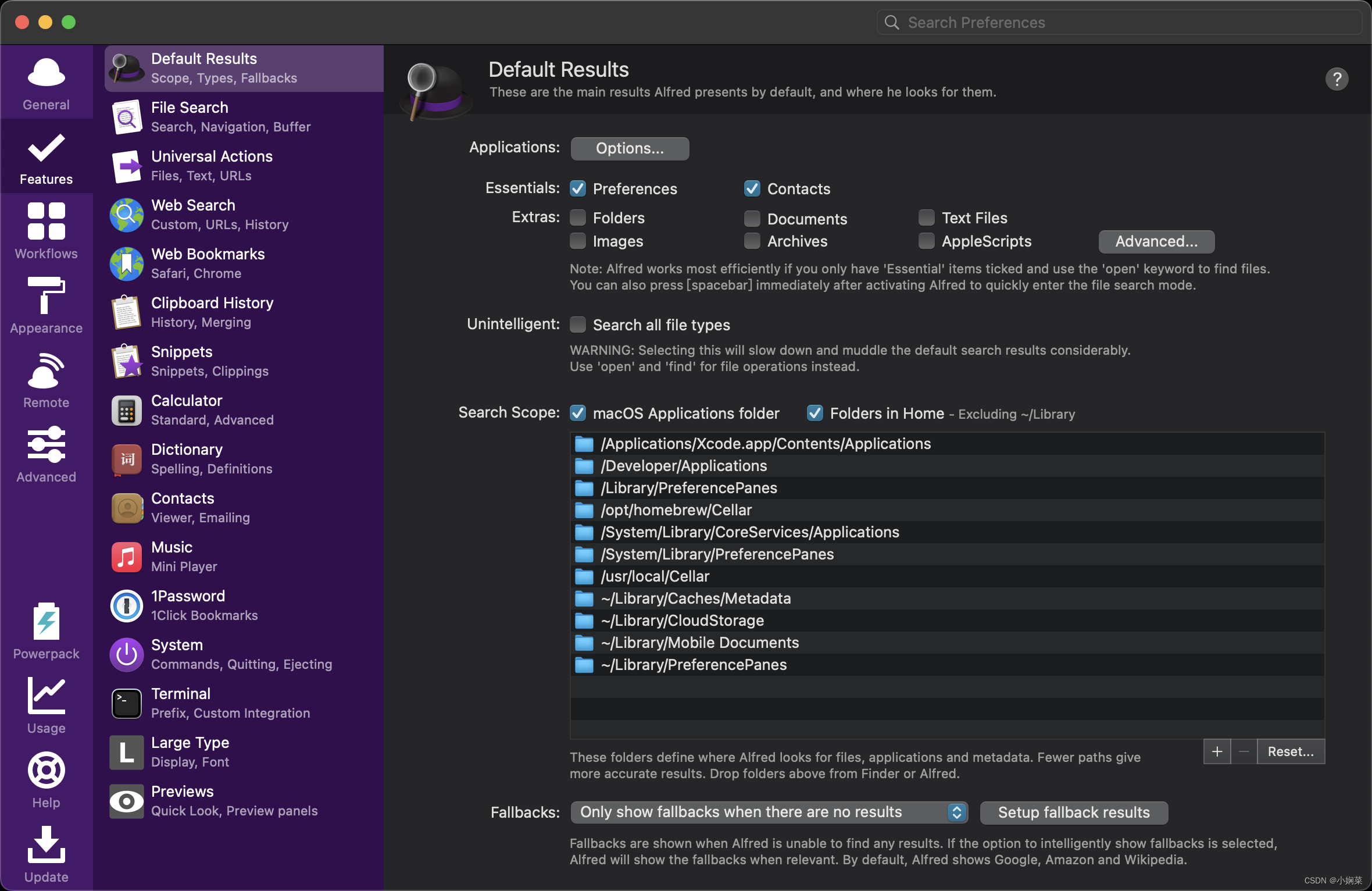1372x891 pixels.
Task: Click the Large Type L icon
Action: [x=127, y=753]
